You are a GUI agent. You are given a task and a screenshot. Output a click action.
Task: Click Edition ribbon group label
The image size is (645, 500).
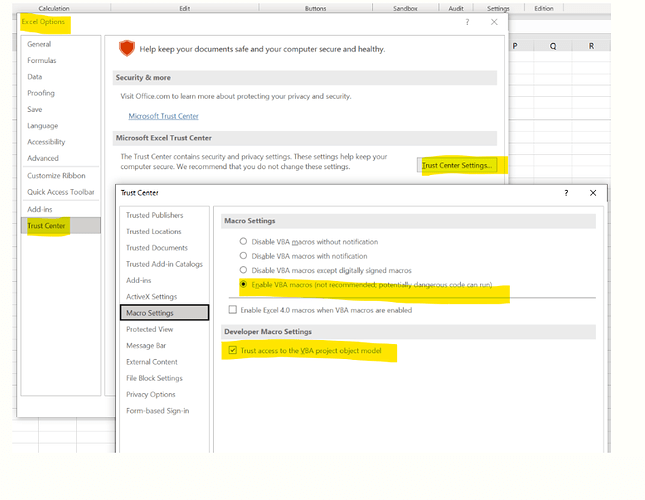point(544,8)
